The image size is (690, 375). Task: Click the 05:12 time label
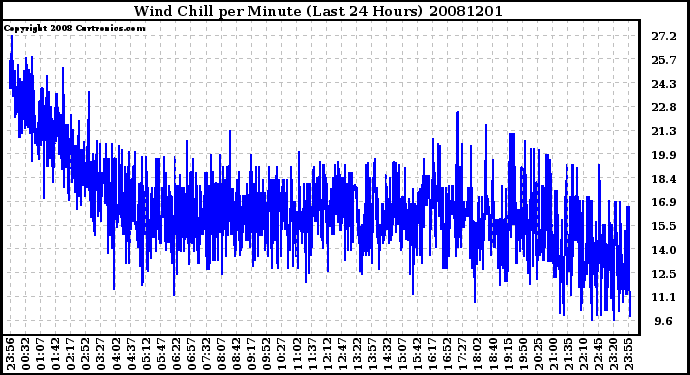click(x=146, y=354)
